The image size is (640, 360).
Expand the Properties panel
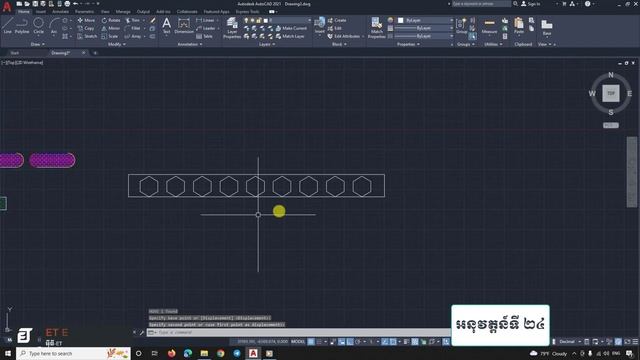tap(408, 44)
